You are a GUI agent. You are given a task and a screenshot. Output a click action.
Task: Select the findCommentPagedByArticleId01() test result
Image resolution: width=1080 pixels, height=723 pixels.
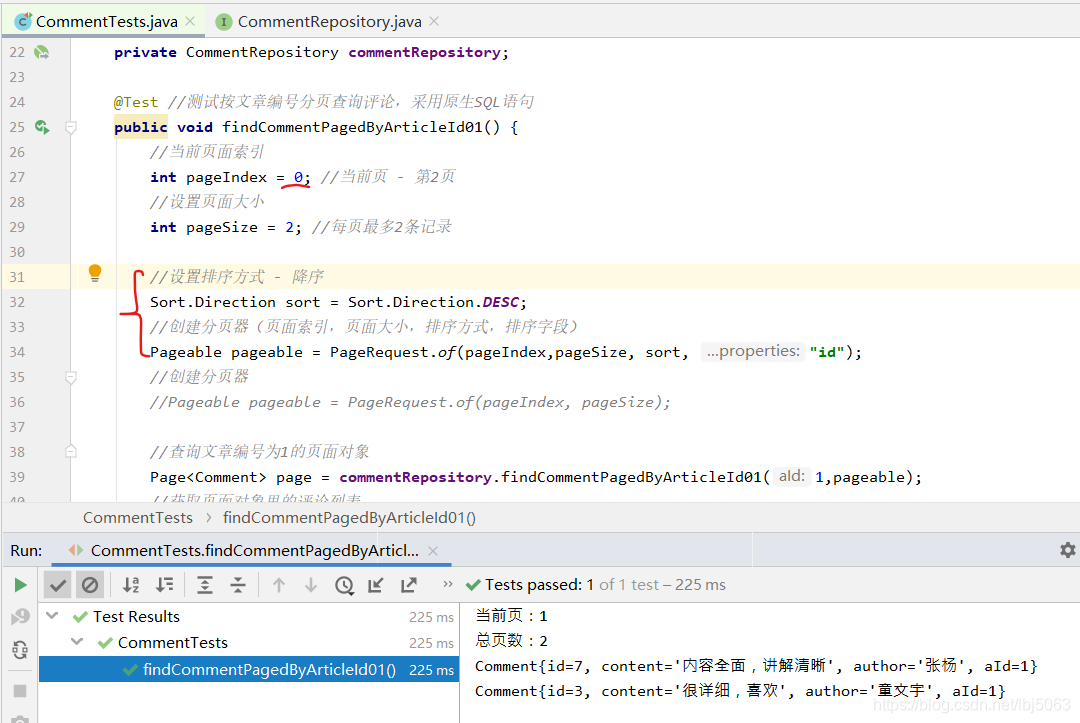pos(249,669)
